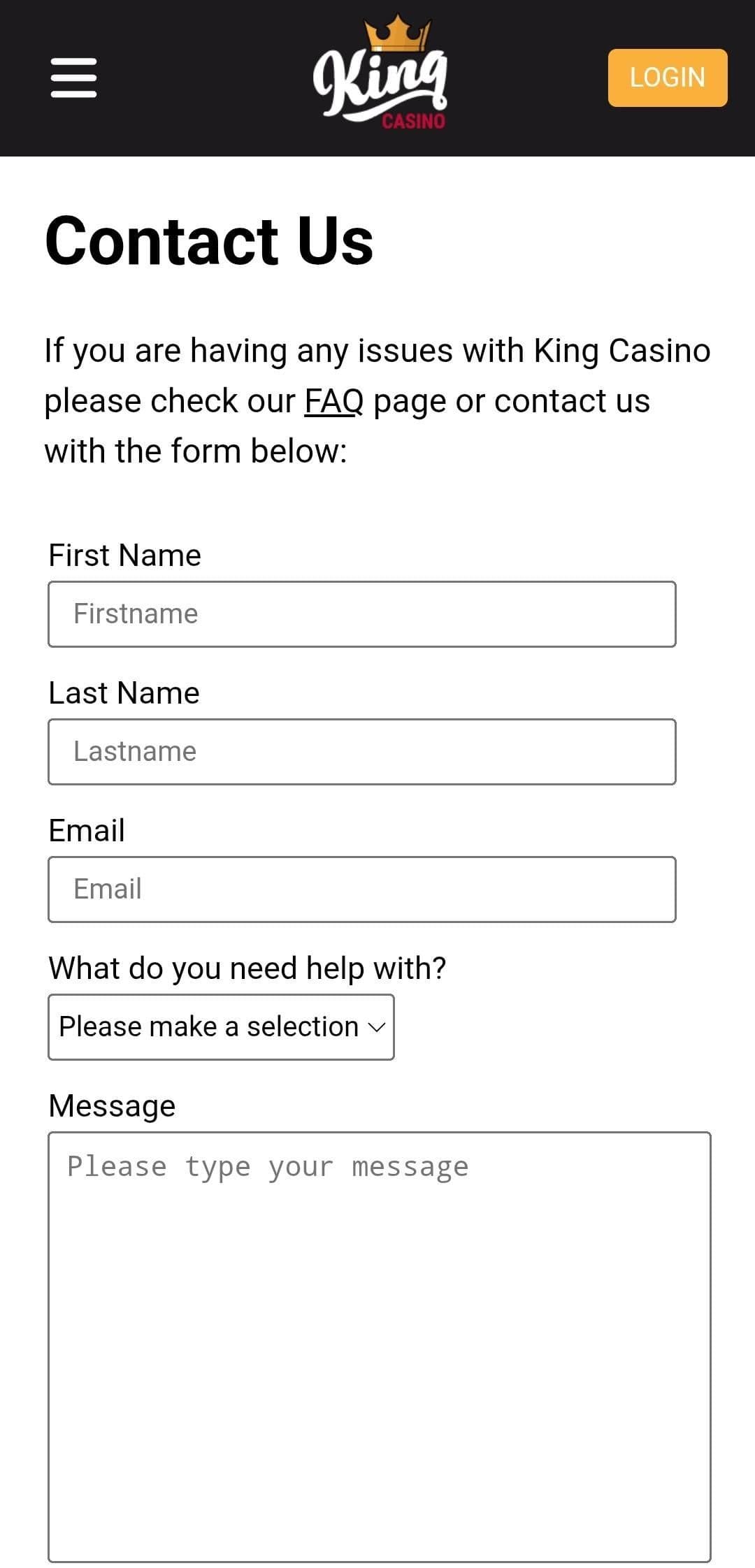Click the 'Email' field label
The image size is (755, 1568).
[87, 831]
